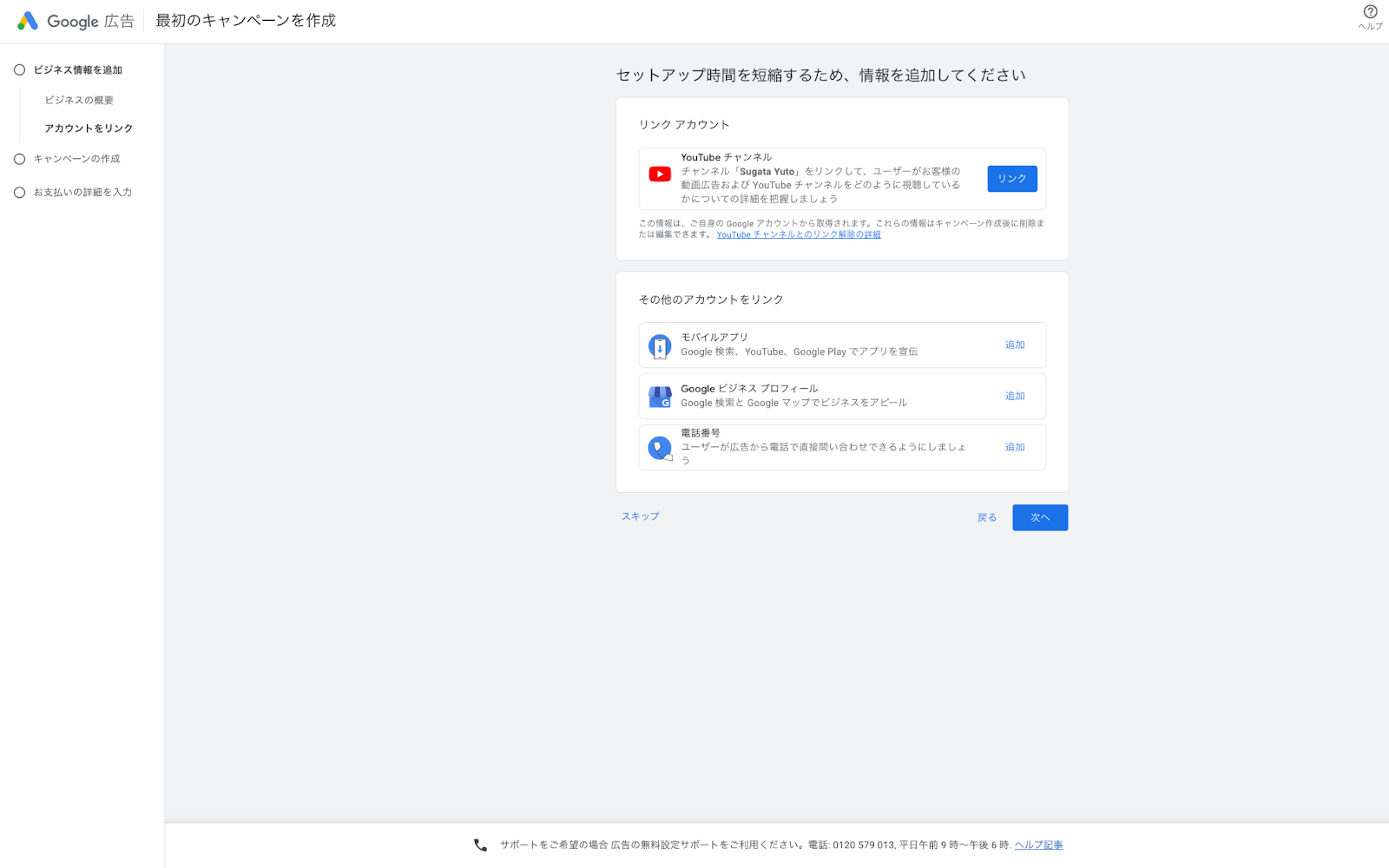Image resolution: width=1389 pixels, height=868 pixels.
Task: Click the モバイルアプリ row title
Action: click(714, 337)
